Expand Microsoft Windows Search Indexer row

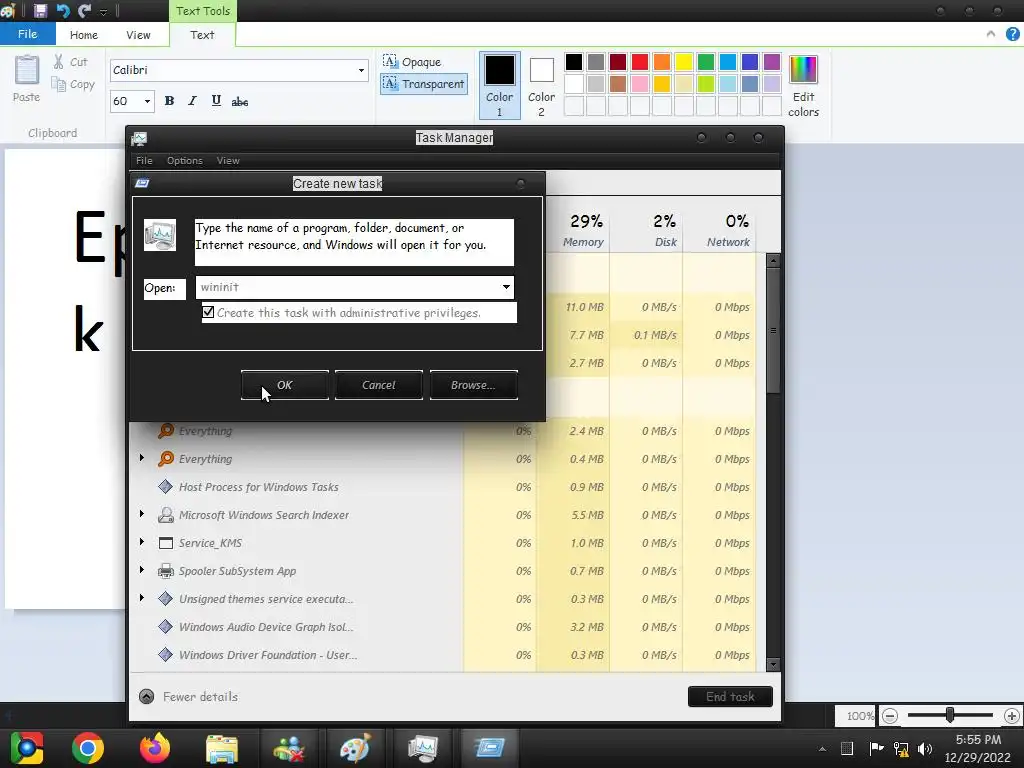point(142,515)
